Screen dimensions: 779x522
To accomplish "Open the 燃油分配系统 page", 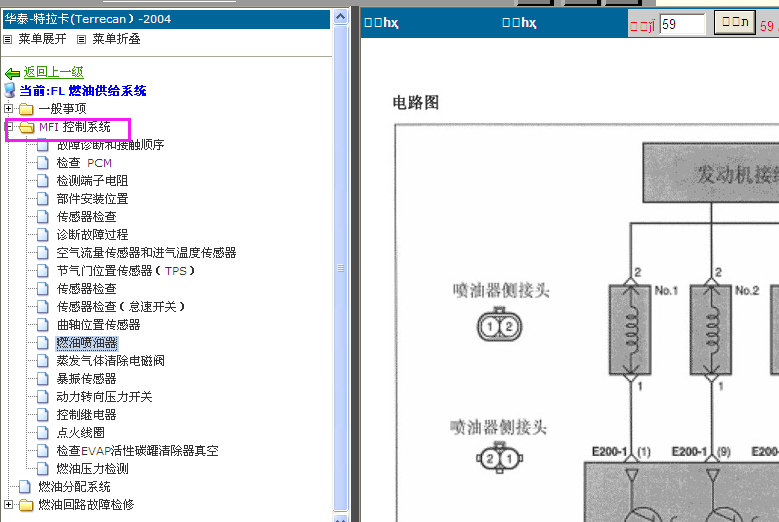I will coord(75,486).
